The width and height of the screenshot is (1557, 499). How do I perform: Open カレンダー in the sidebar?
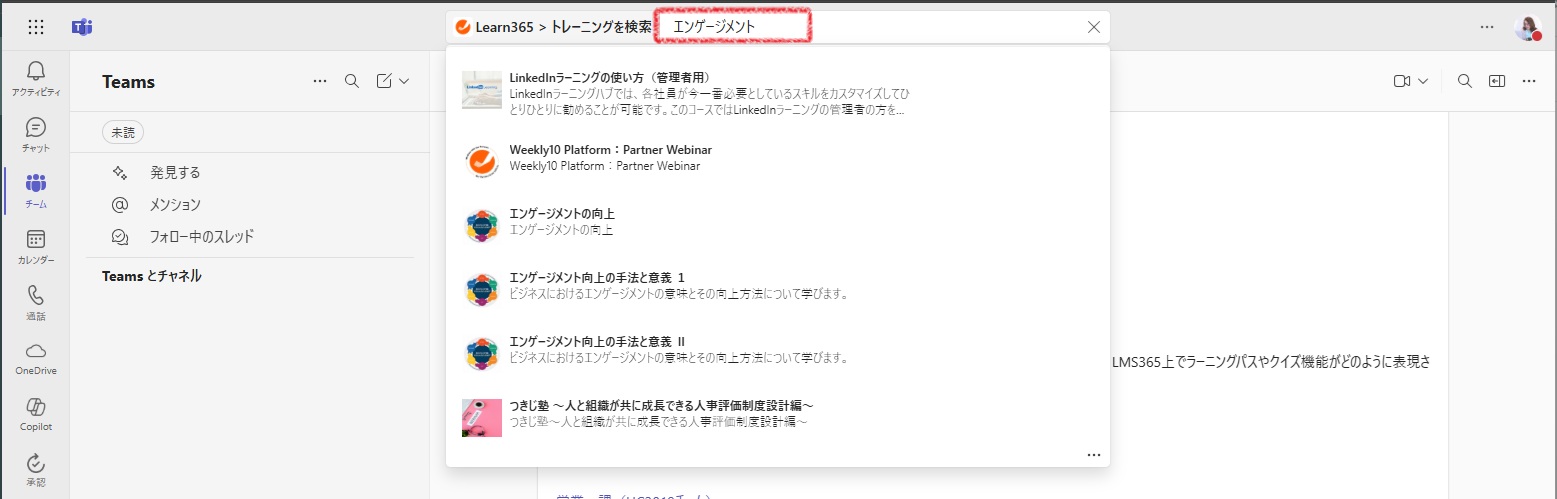[36, 246]
